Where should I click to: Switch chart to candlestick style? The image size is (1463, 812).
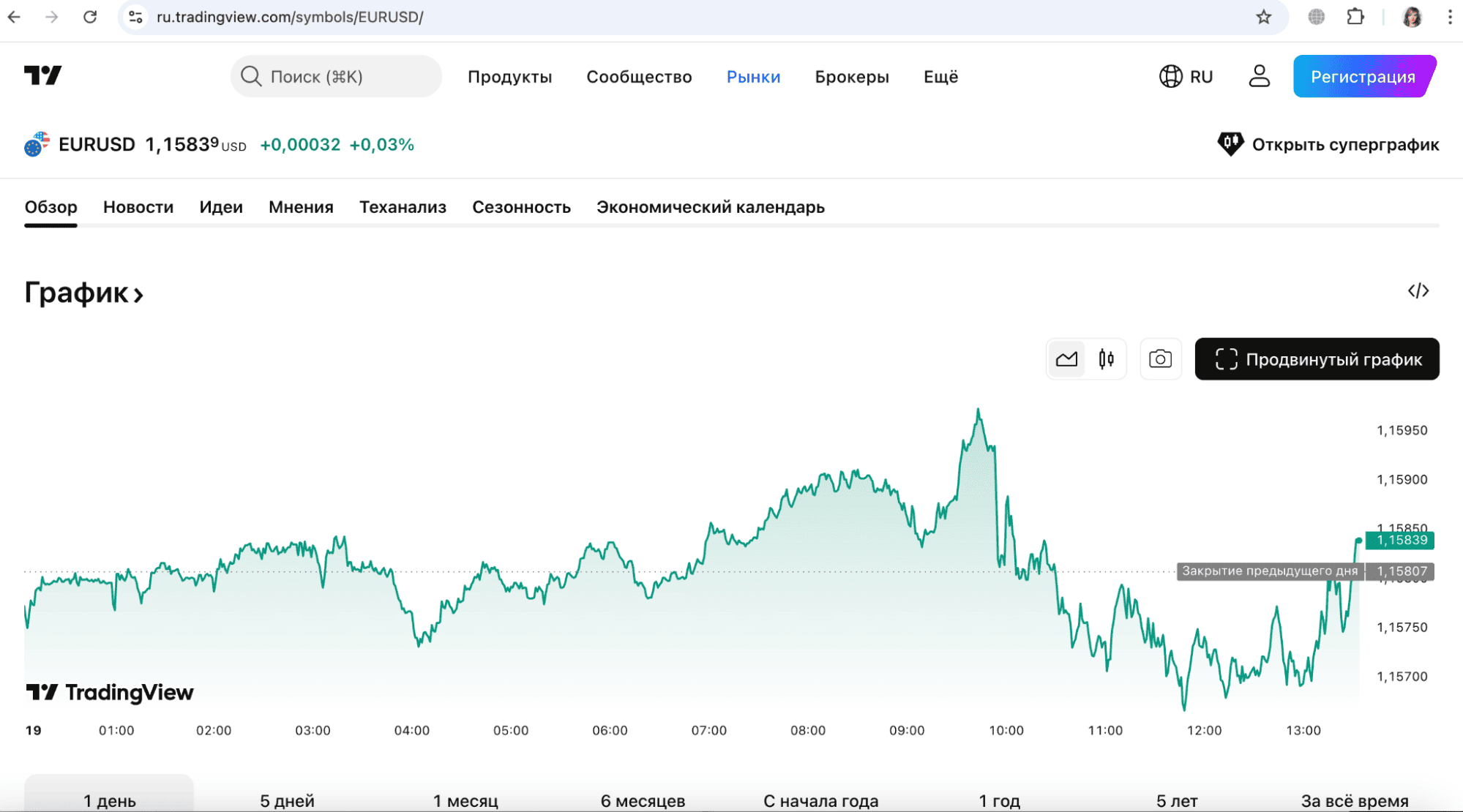coord(1106,359)
